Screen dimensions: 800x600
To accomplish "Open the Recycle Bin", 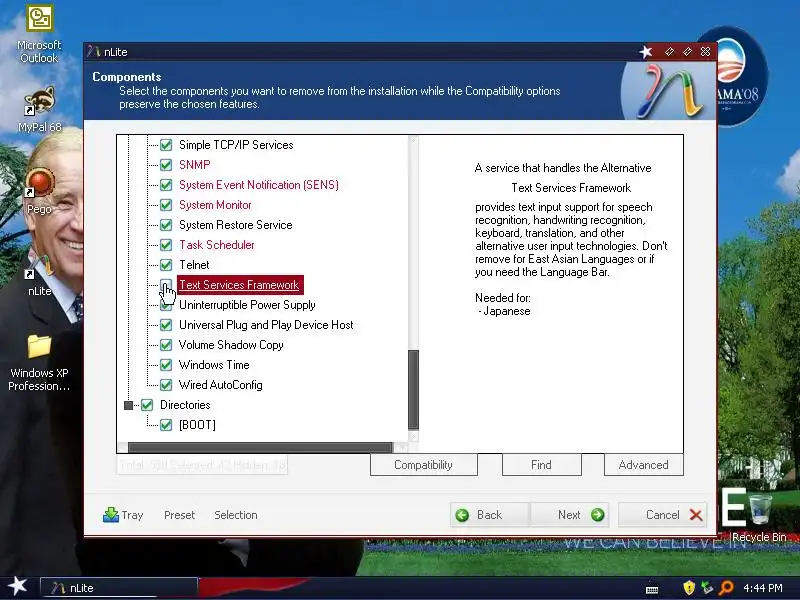I will 759,516.
